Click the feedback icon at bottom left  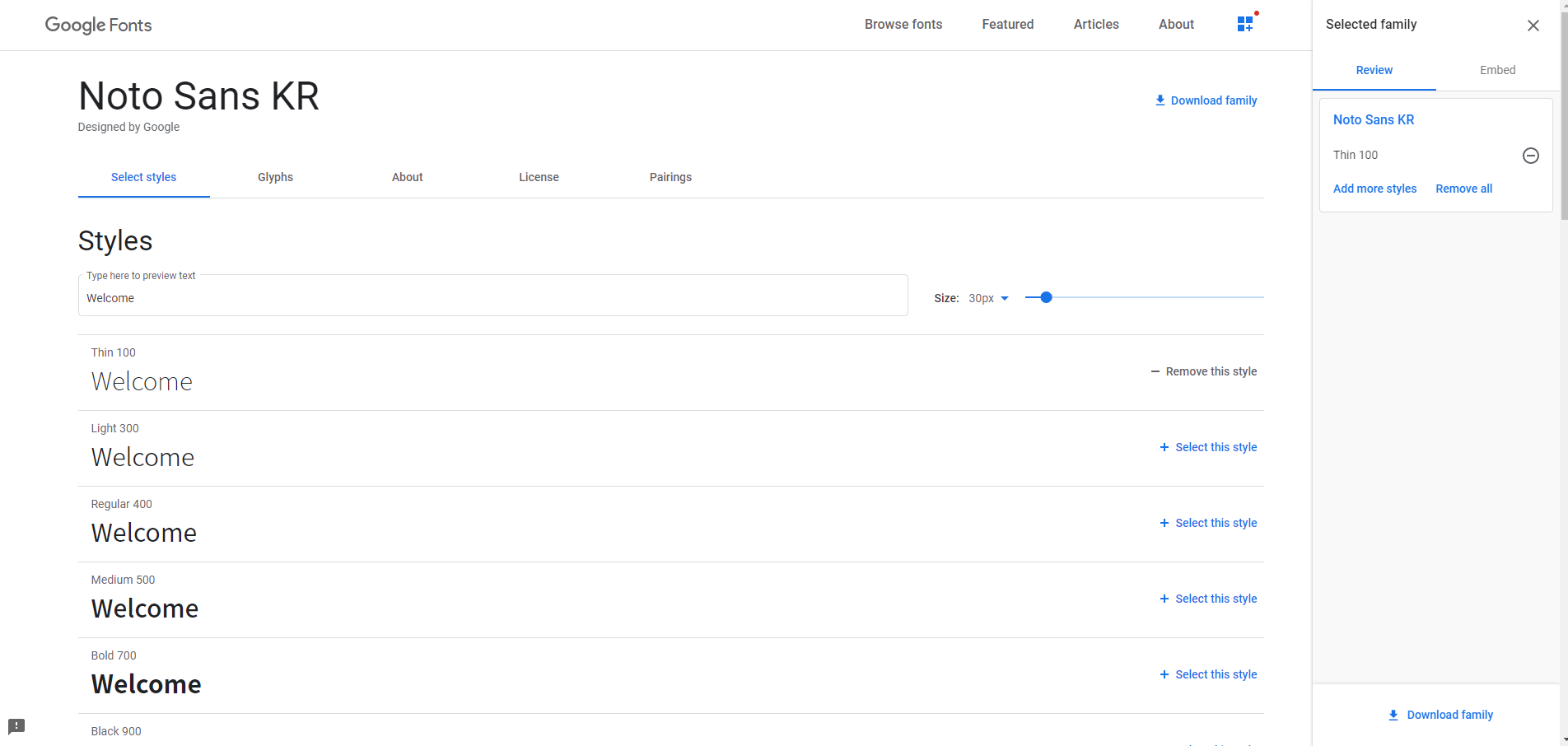point(16,726)
